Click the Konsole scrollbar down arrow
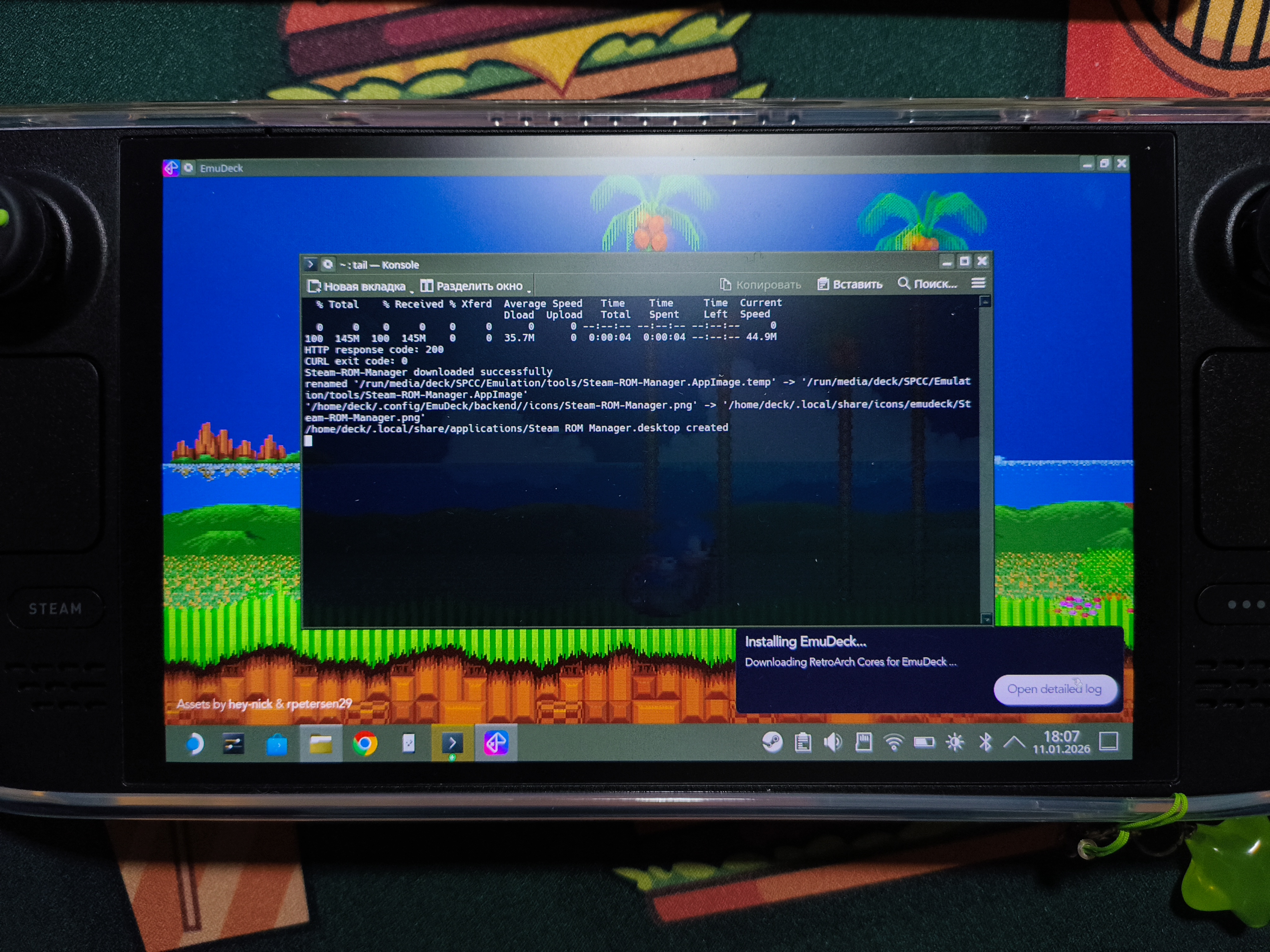Viewport: 1270px width, 952px height. tap(986, 619)
